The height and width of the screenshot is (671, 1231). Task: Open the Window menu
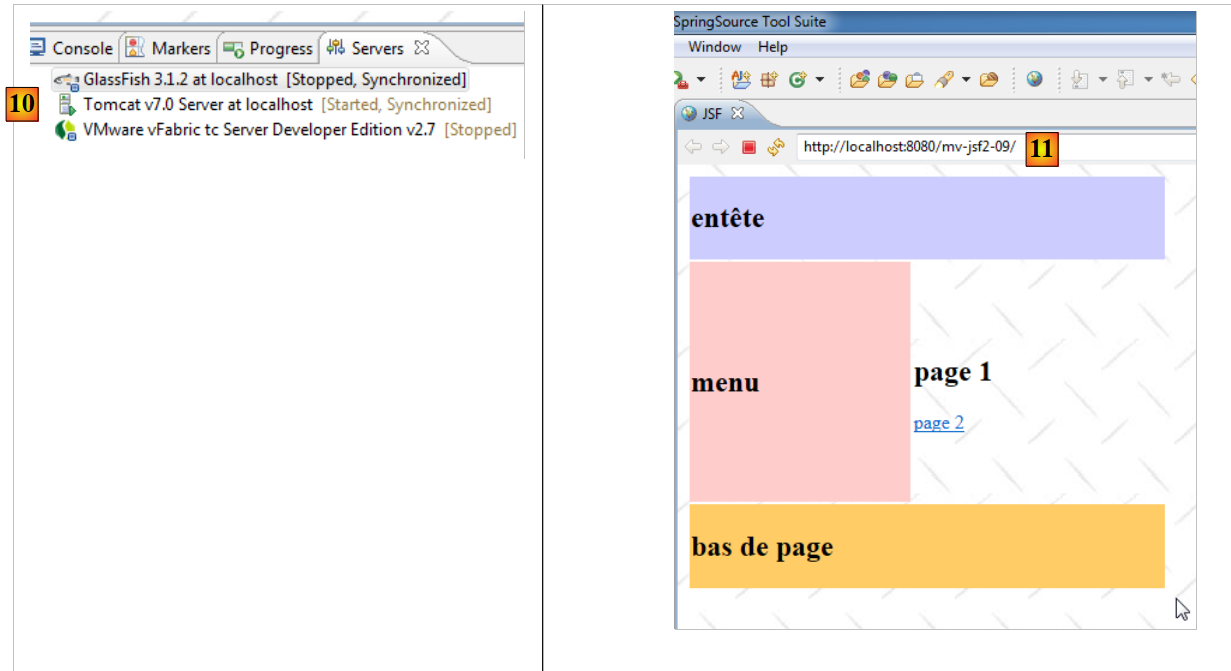click(714, 47)
